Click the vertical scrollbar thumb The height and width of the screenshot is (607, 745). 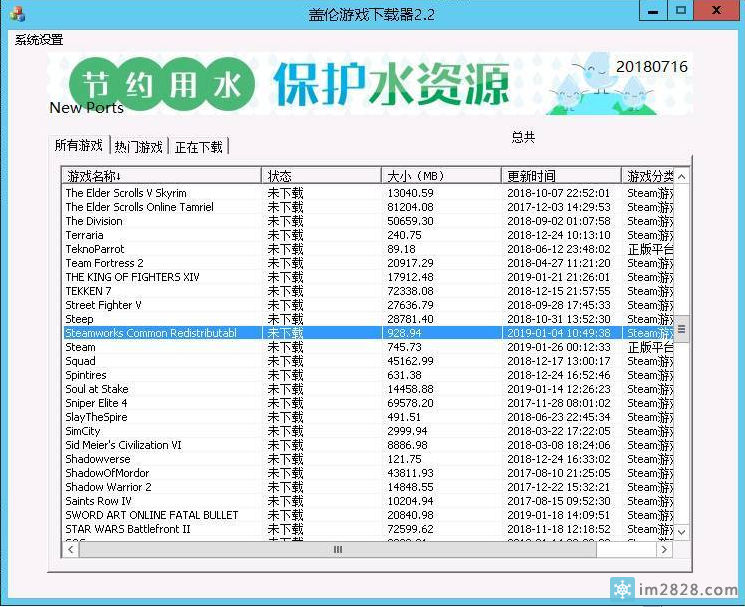coord(682,329)
